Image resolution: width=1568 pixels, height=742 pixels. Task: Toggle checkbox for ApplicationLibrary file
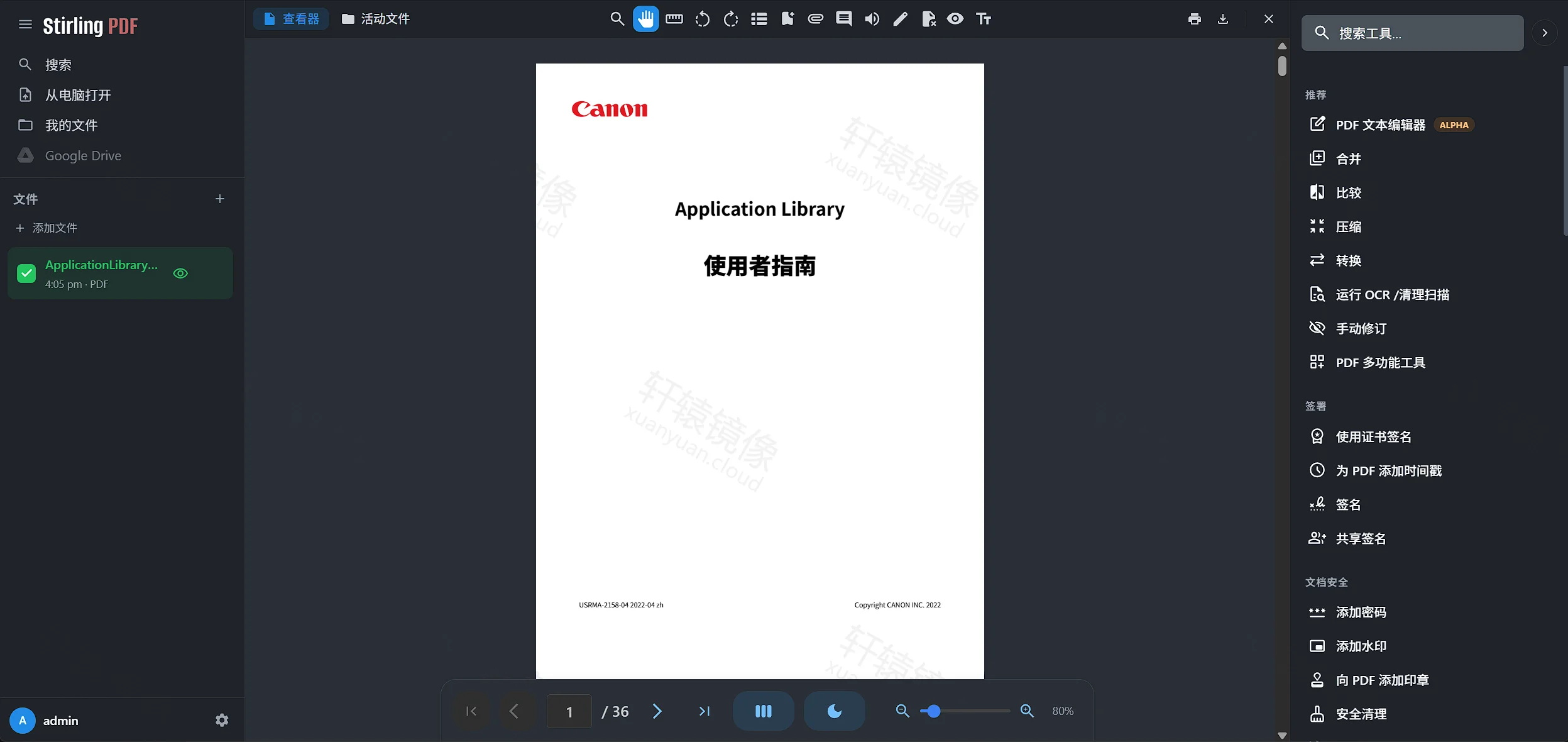point(26,274)
